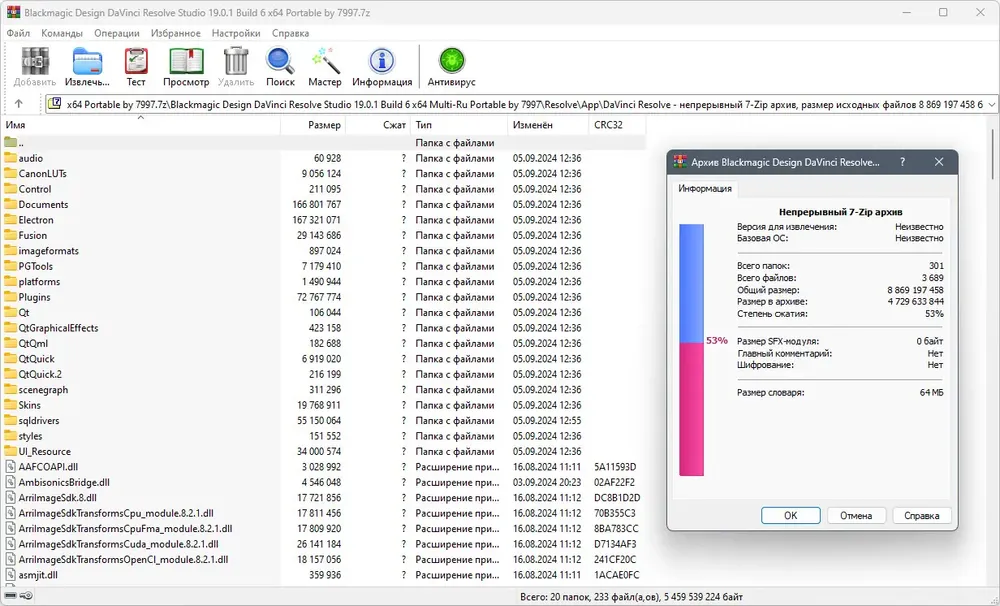
Task: Open the Справка menu
Action: [x=290, y=33]
